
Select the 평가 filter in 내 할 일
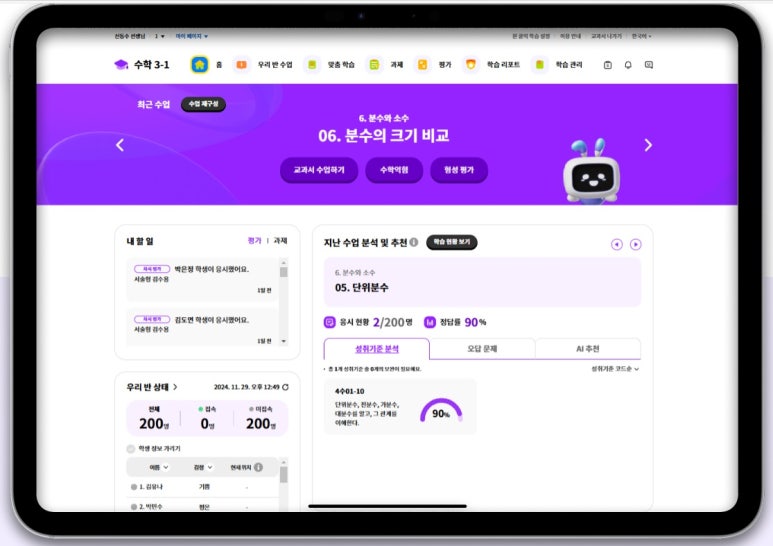(x=254, y=241)
